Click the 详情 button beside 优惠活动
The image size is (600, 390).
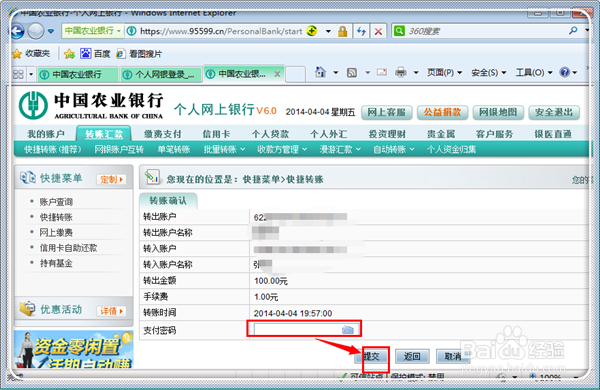(111, 311)
